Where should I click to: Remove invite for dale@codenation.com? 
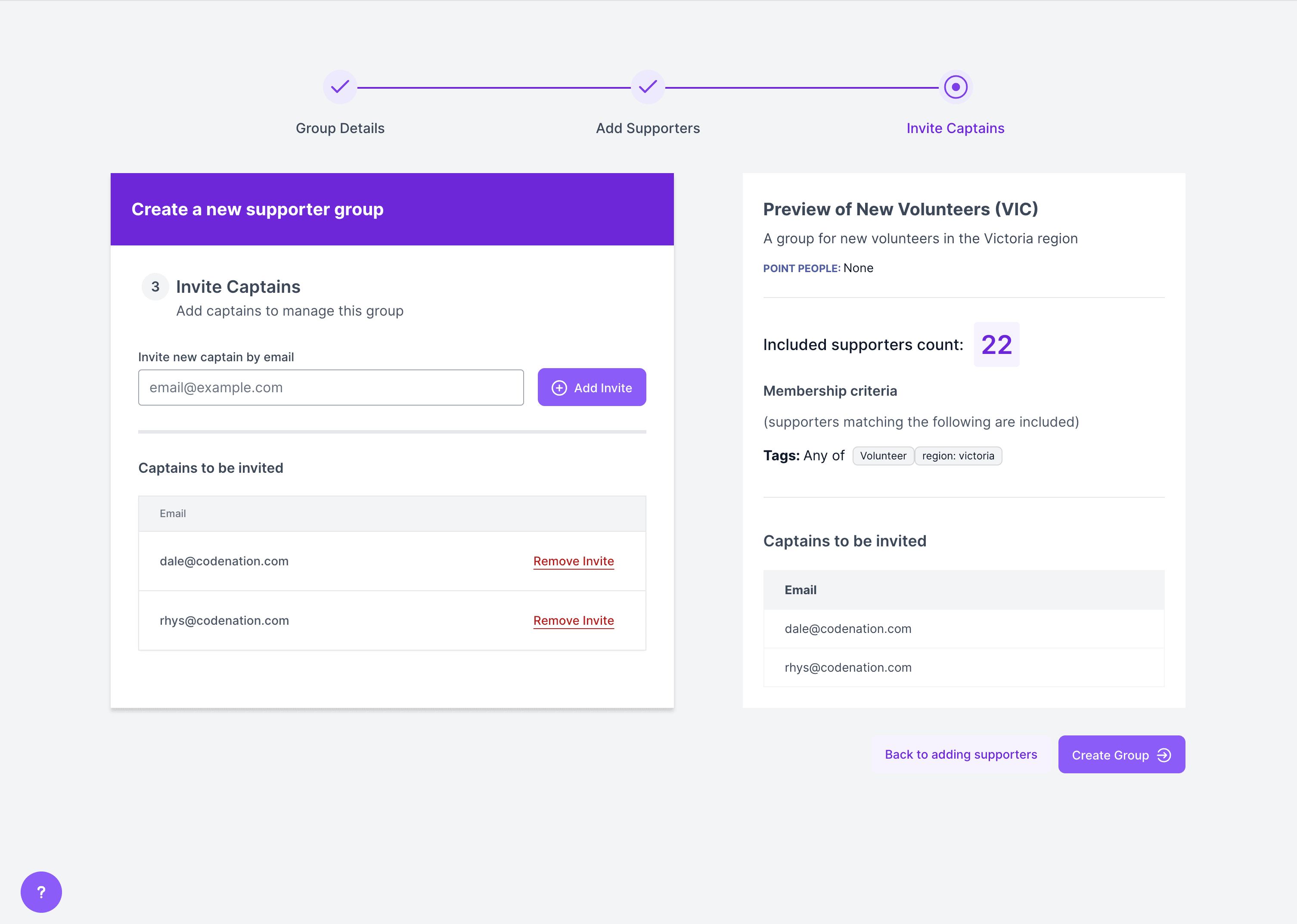point(574,561)
